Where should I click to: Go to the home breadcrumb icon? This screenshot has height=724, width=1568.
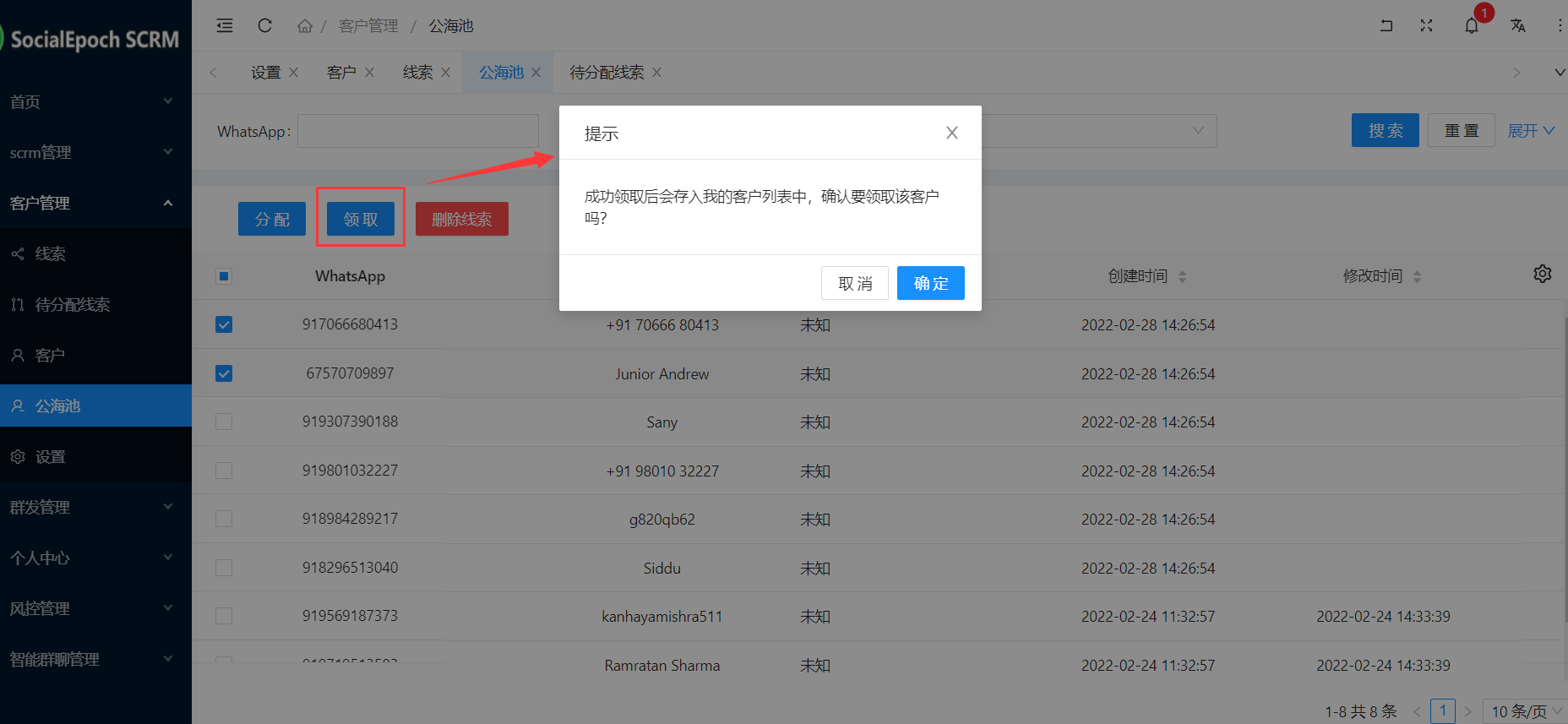click(305, 26)
